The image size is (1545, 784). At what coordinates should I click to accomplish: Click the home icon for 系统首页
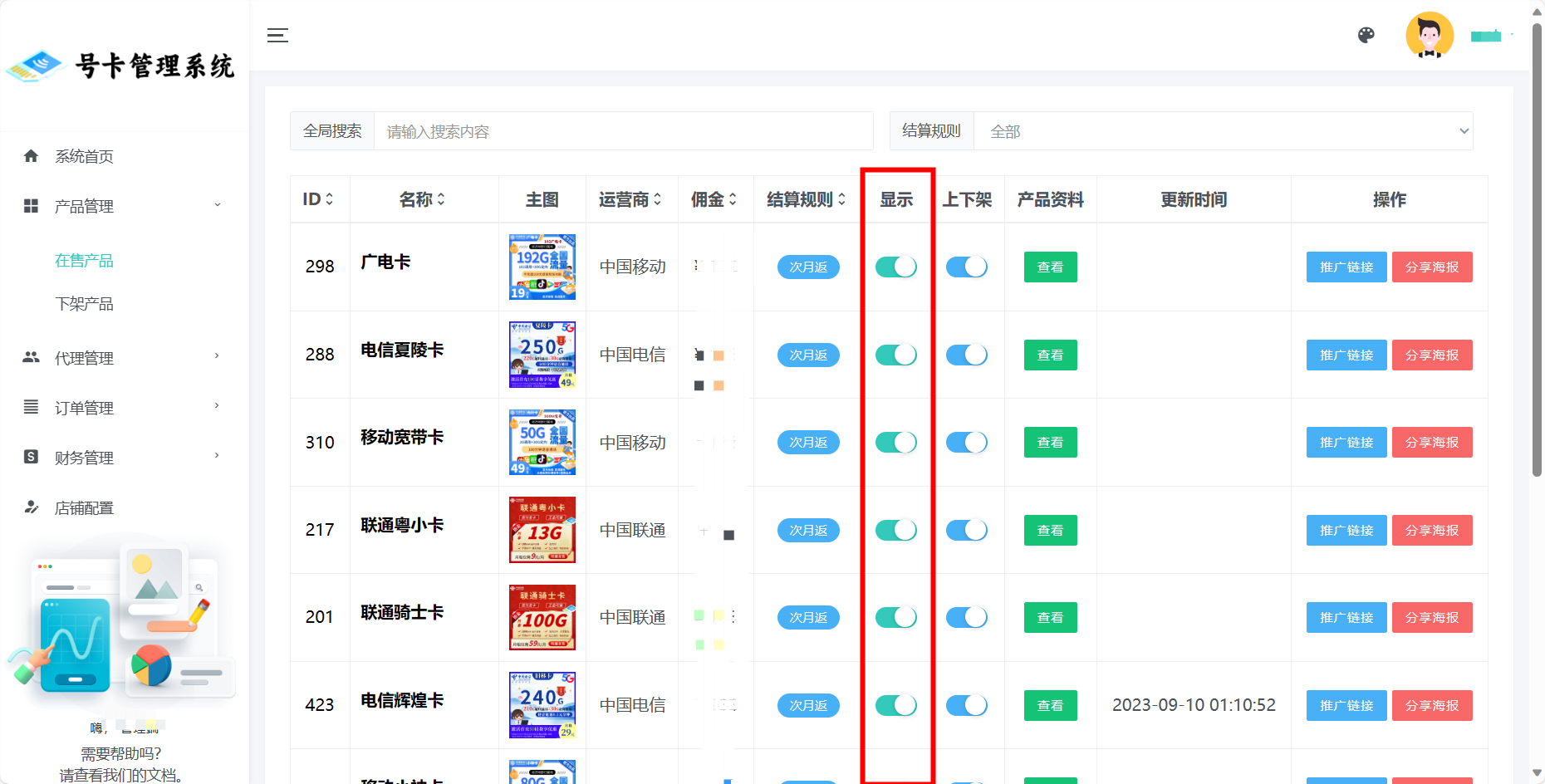[x=32, y=156]
